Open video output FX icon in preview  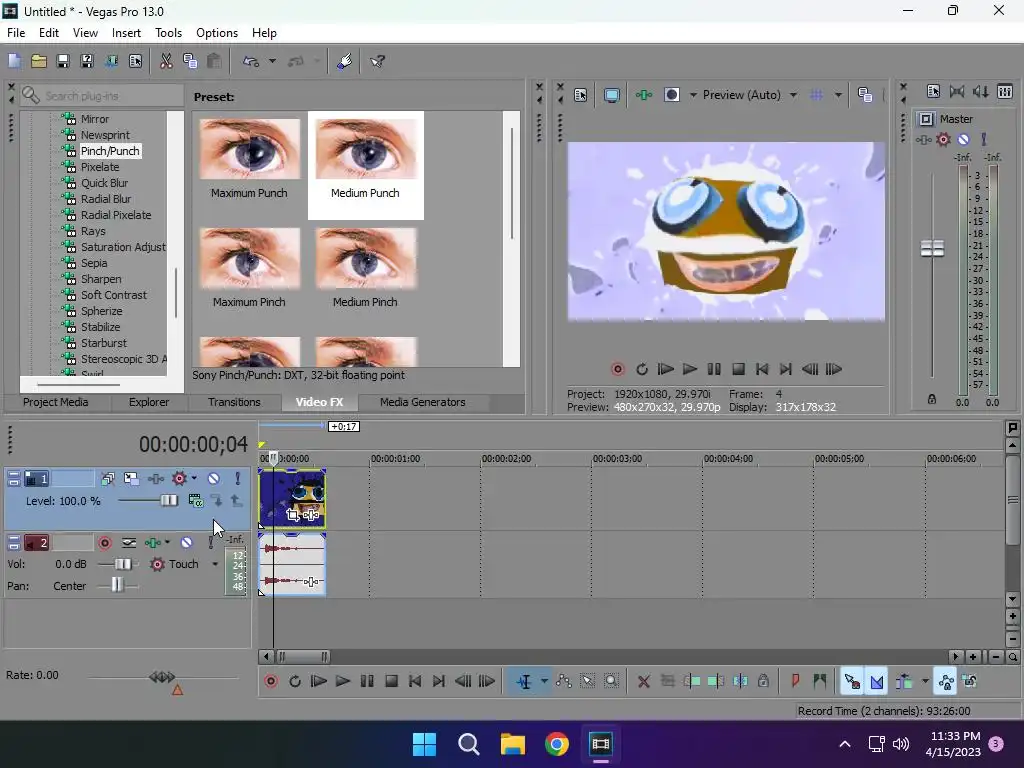pyautogui.click(x=644, y=95)
